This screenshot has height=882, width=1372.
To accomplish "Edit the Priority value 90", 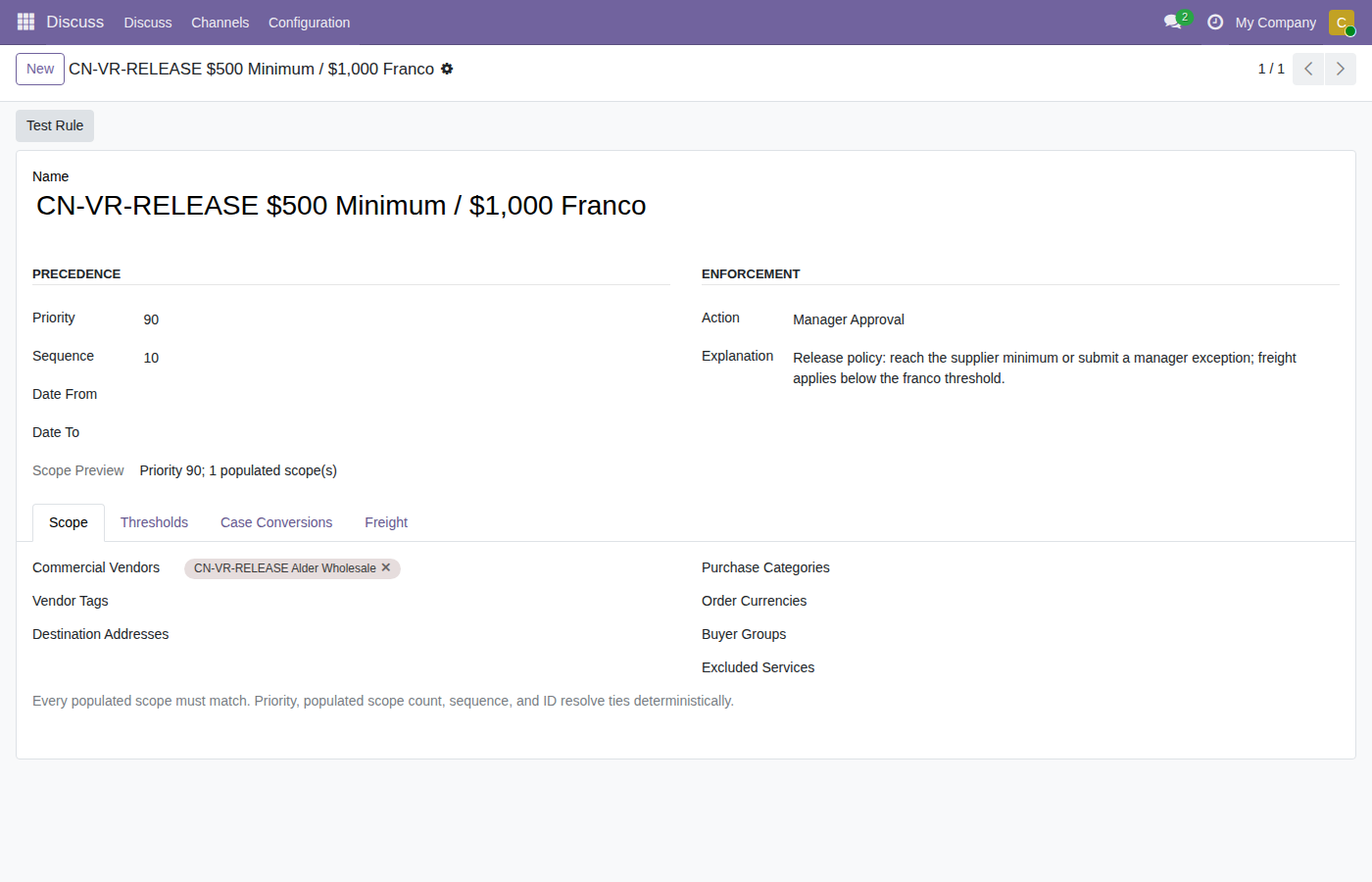I will (406, 319).
